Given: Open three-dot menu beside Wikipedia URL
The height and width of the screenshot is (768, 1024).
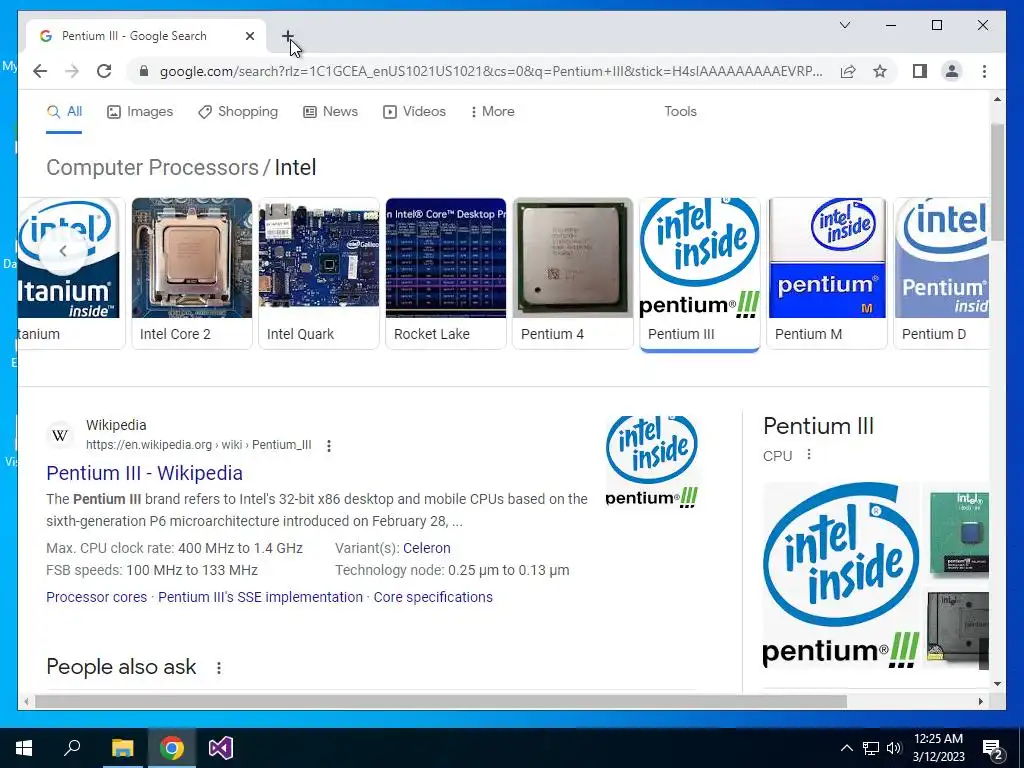Looking at the screenshot, I should 328,445.
